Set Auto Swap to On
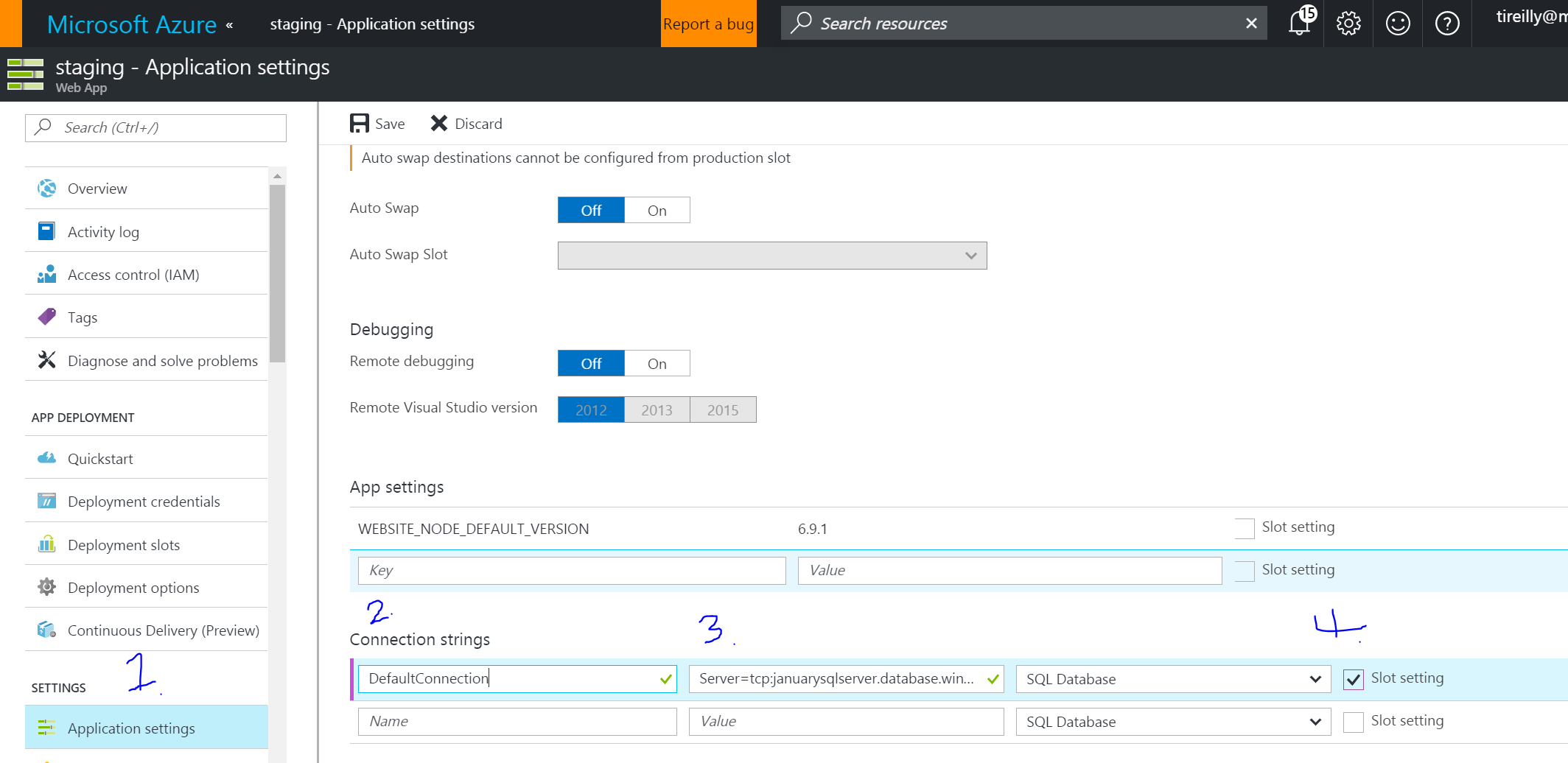This screenshot has width=1568, height=763. (x=657, y=210)
